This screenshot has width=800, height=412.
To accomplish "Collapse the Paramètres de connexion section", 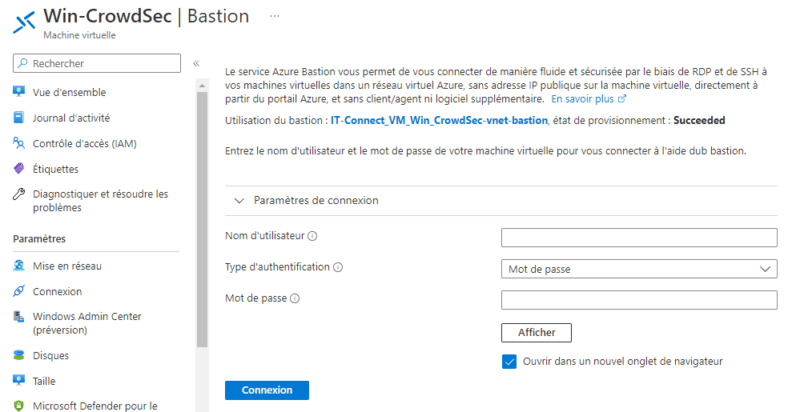I will coord(239,200).
